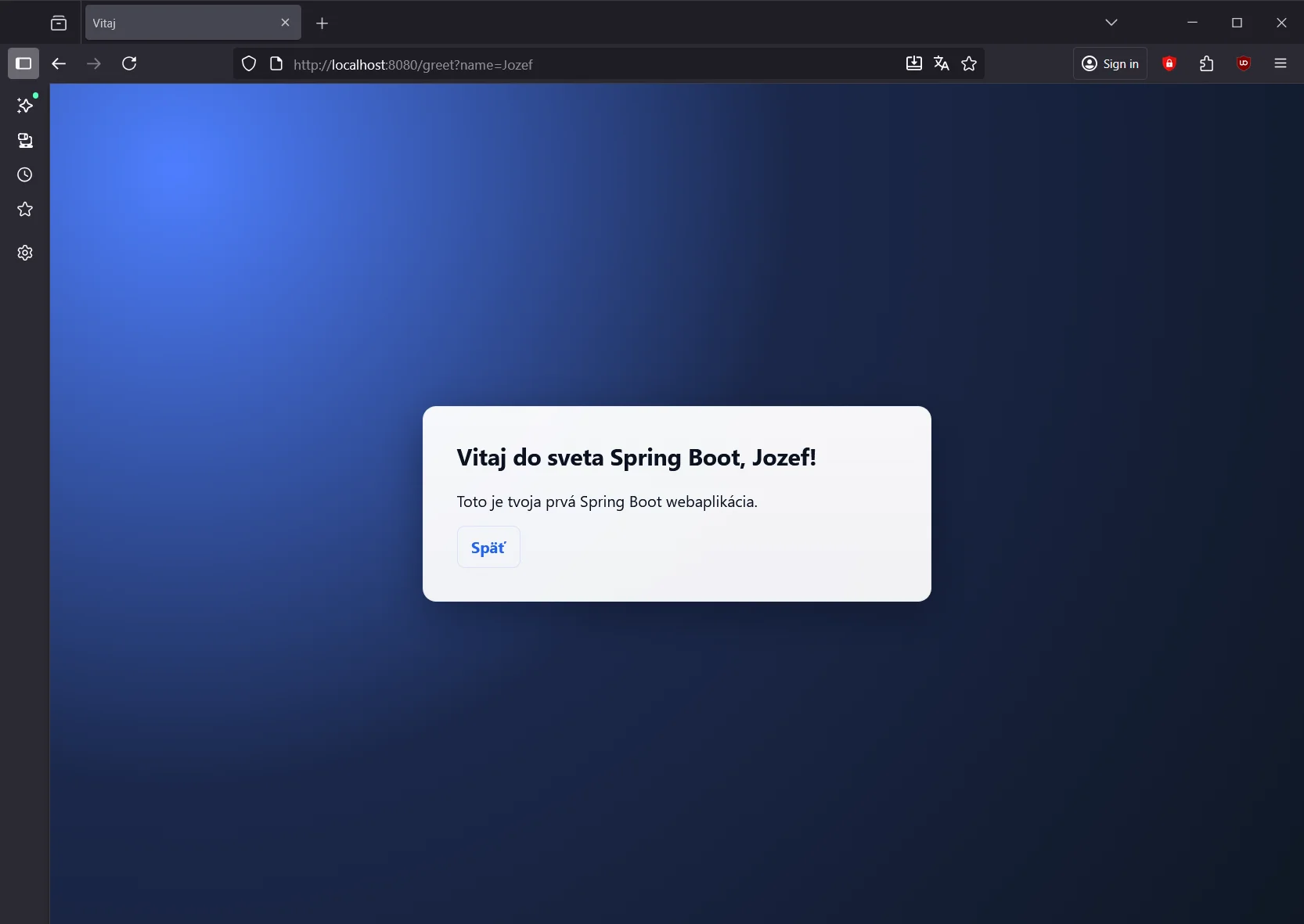The image size is (1304, 924).
Task: Launch the AI sparkles feature in sidebar
Action: (24, 106)
